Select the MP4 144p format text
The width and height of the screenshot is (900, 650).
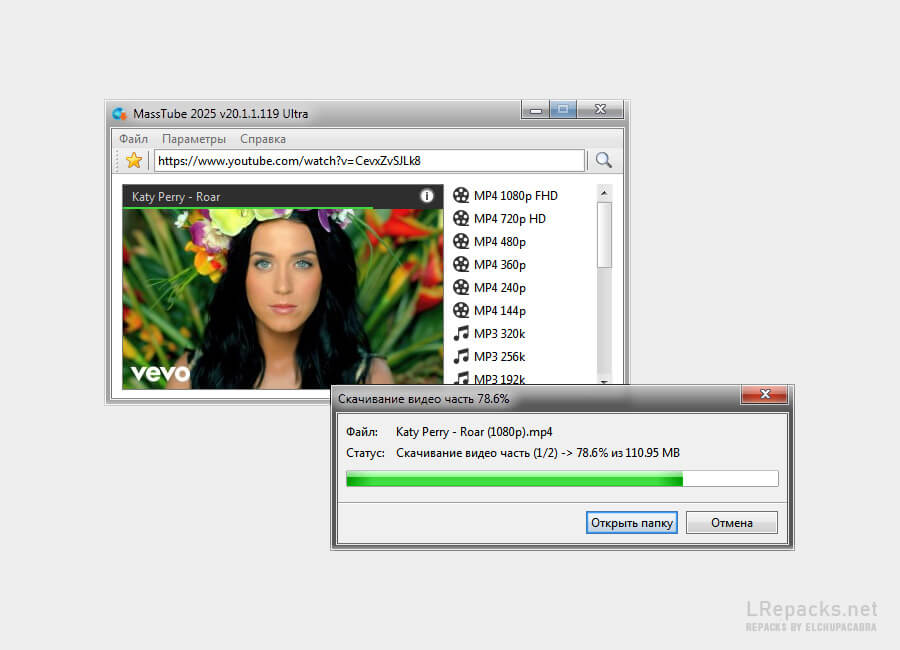(x=500, y=311)
